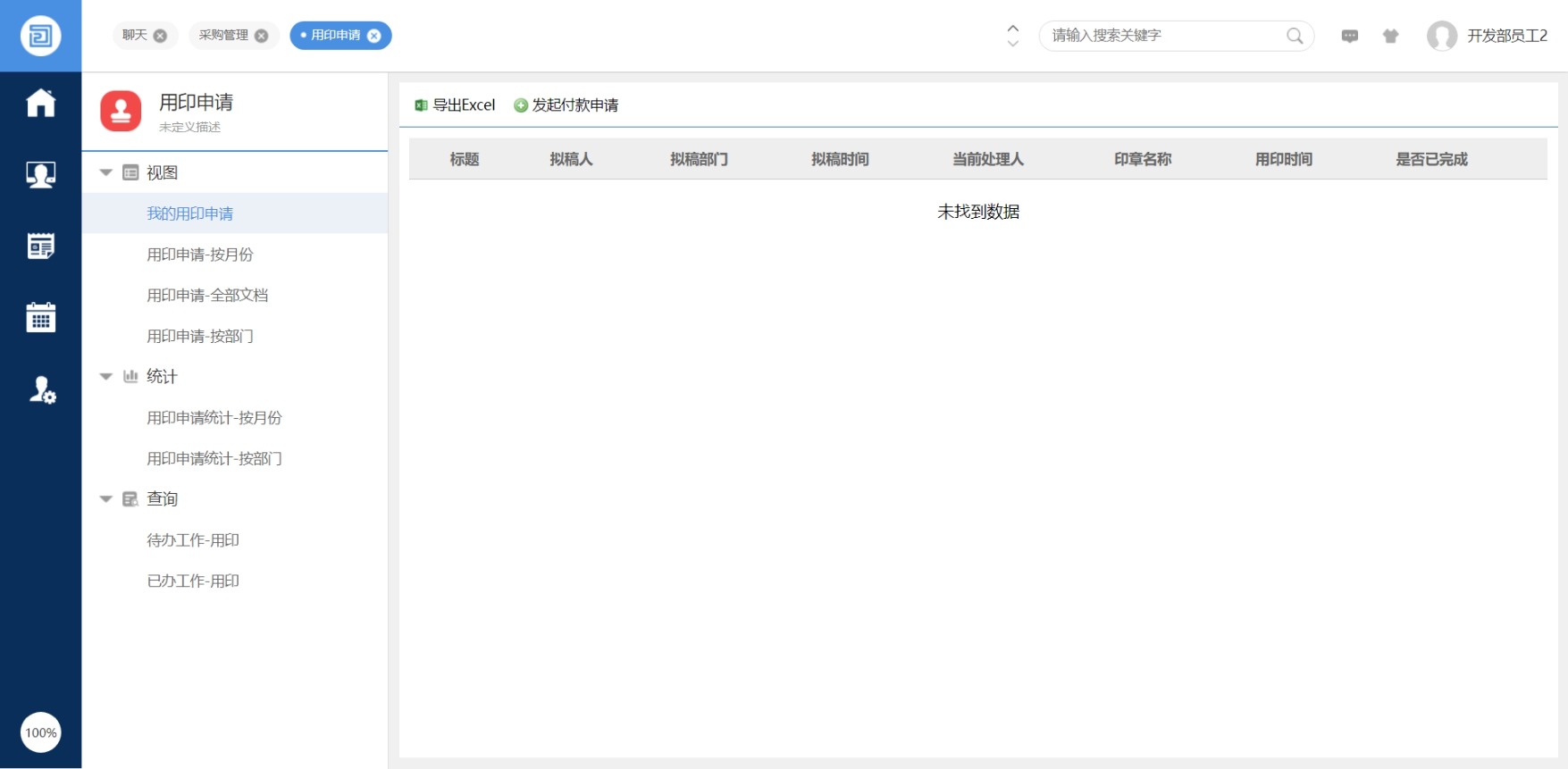Click the magnifier search icon
This screenshot has width=1568, height=769.
point(1295,36)
